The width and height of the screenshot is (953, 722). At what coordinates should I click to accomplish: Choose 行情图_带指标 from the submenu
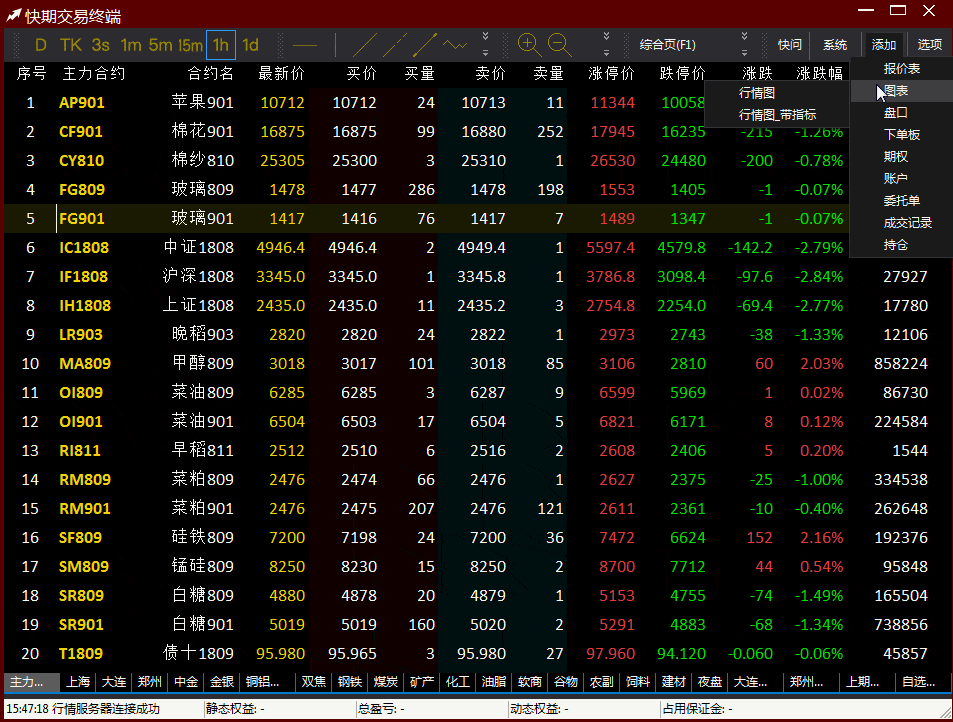coord(777,114)
